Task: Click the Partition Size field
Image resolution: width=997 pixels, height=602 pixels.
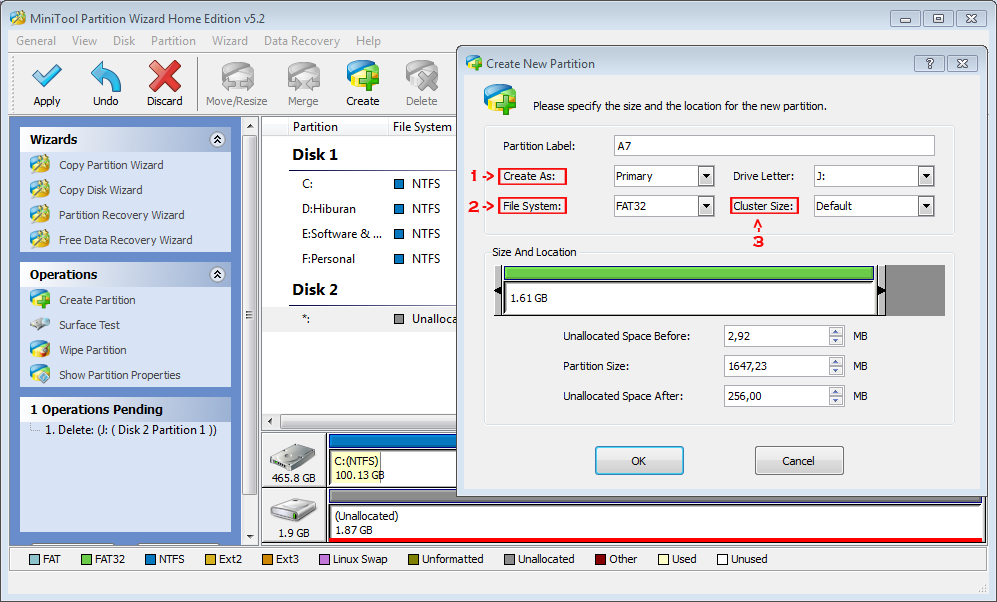Action: (776, 366)
